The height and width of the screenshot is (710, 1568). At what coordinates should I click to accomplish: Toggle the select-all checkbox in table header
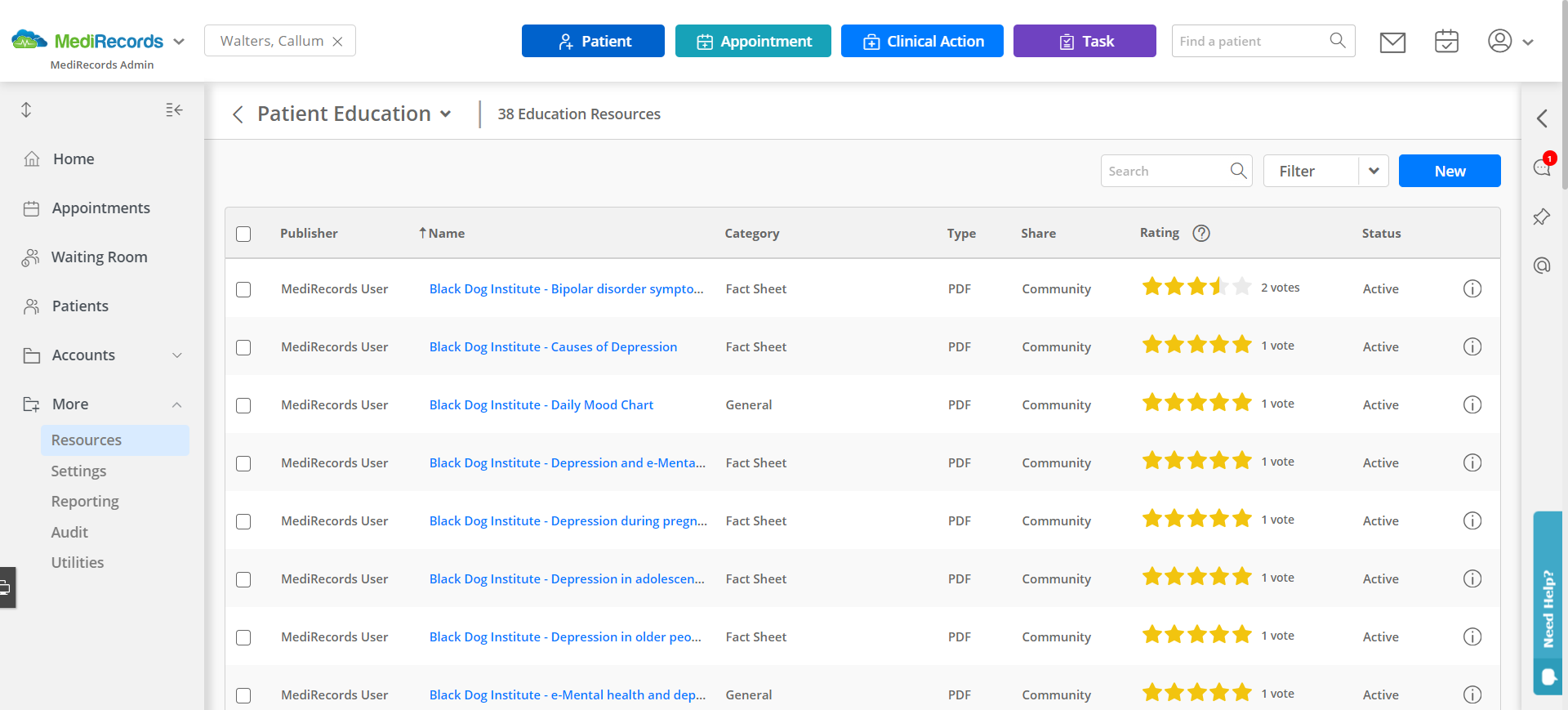(x=243, y=234)
